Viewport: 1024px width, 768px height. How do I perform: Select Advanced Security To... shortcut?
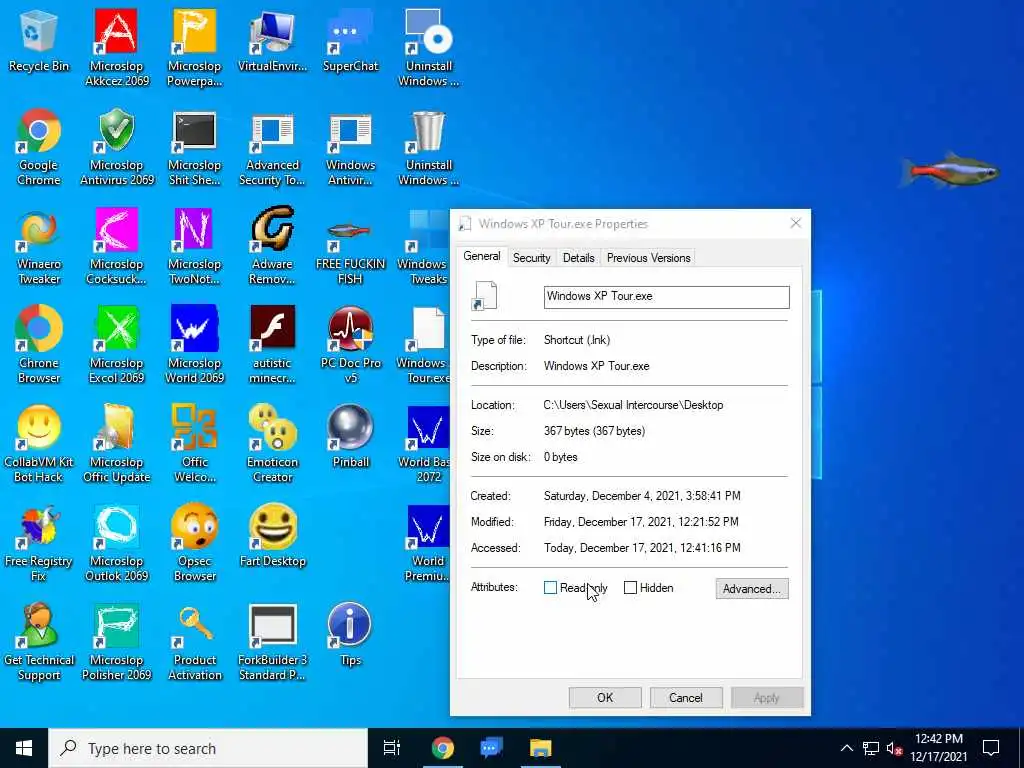(272, 148)
